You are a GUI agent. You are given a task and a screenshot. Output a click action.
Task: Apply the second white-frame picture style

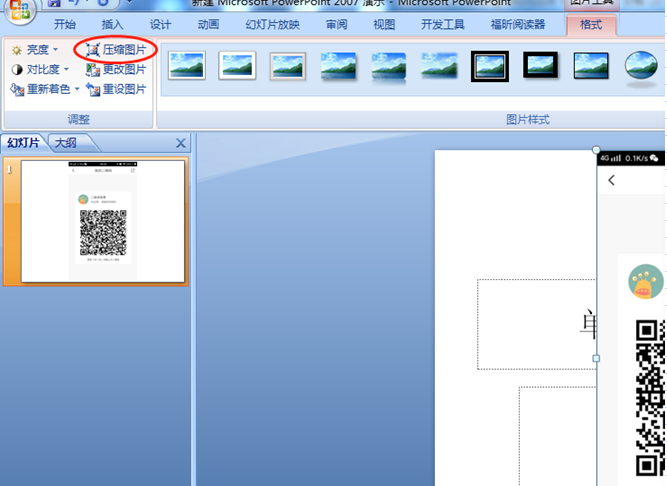click(237, 66)
